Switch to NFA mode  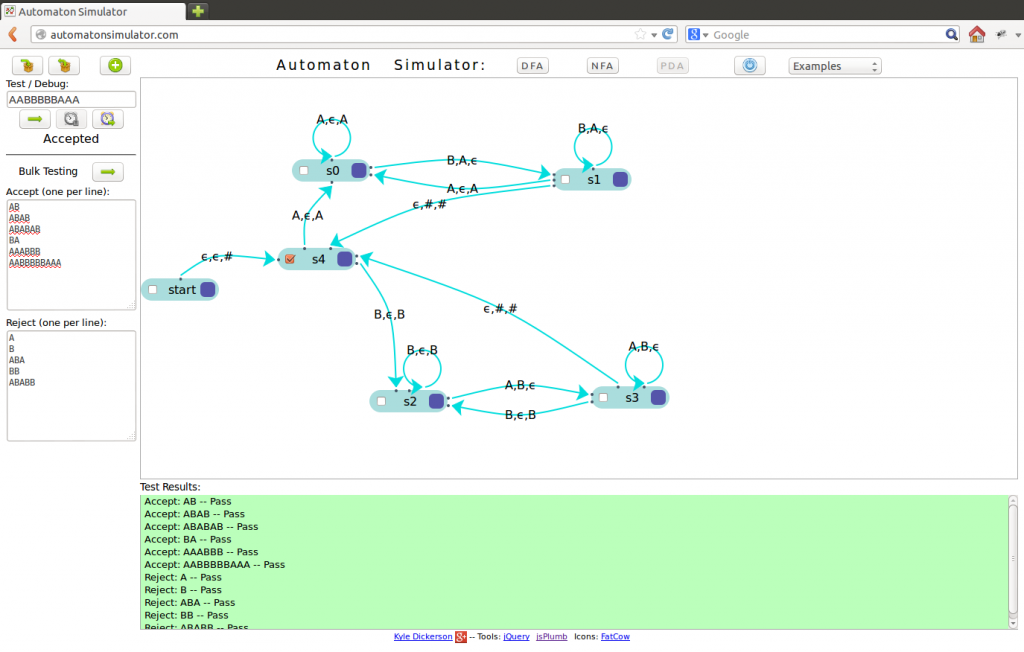tap(602, 66)
